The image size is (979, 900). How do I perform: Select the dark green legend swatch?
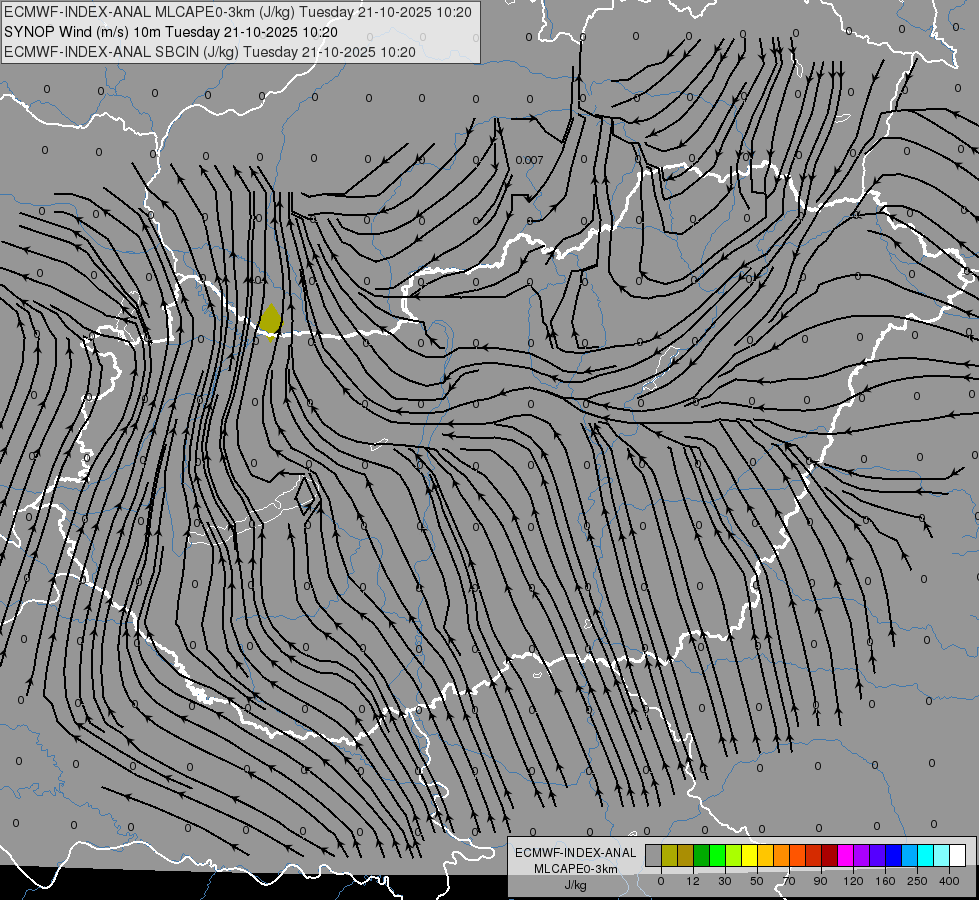coord(702,855)
